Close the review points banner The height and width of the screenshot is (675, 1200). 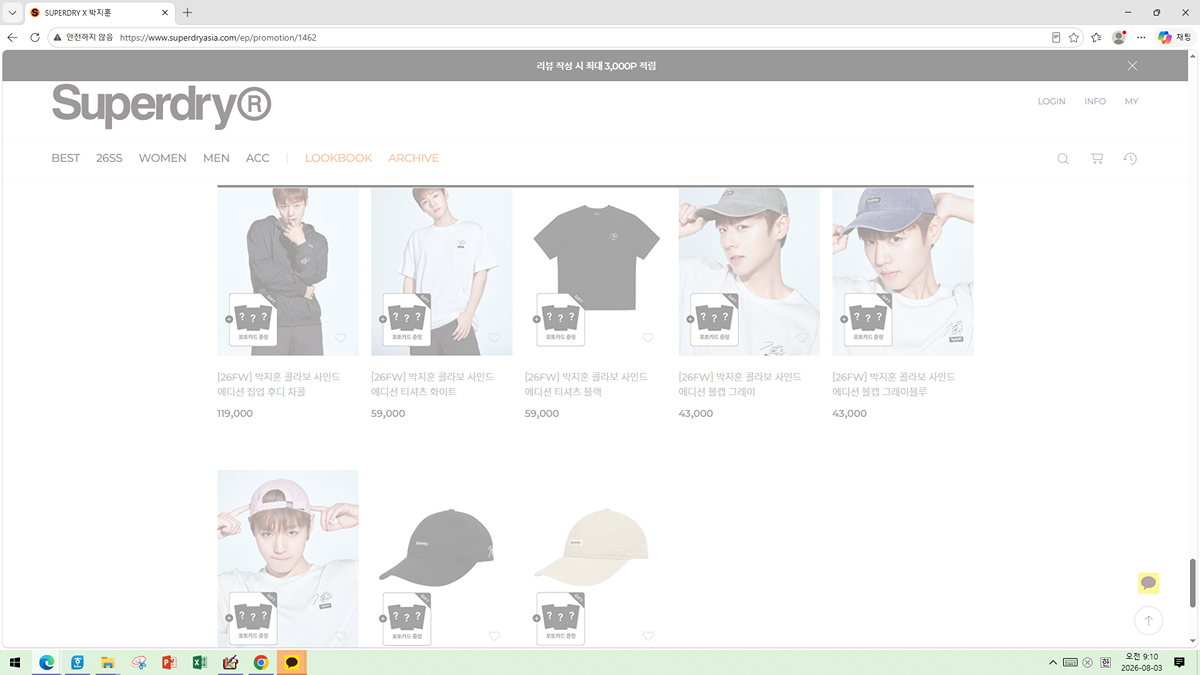coord(1132,66)
